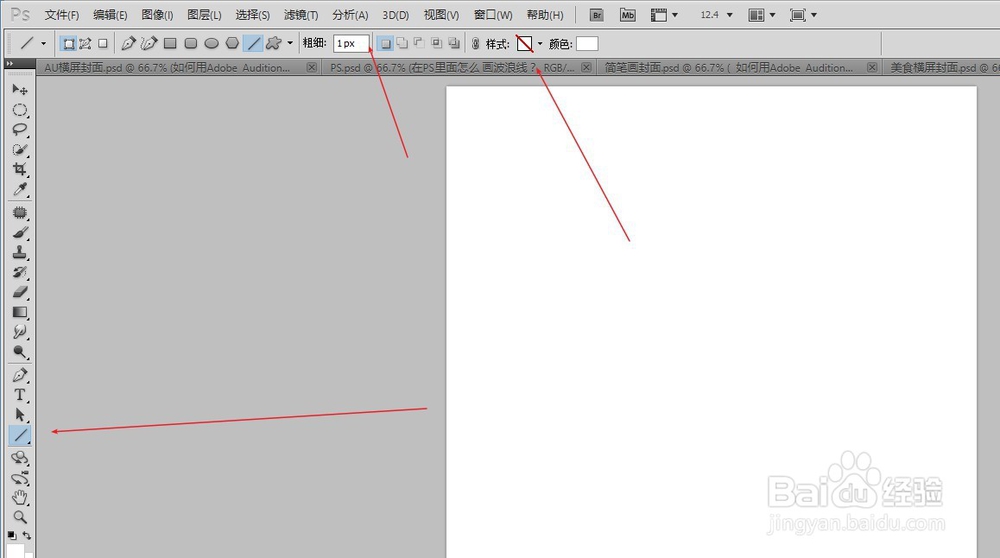Enable Fill Pixels mode
Screen dimensions: 1000x558
pyautogui.click(x=103, y=43)
